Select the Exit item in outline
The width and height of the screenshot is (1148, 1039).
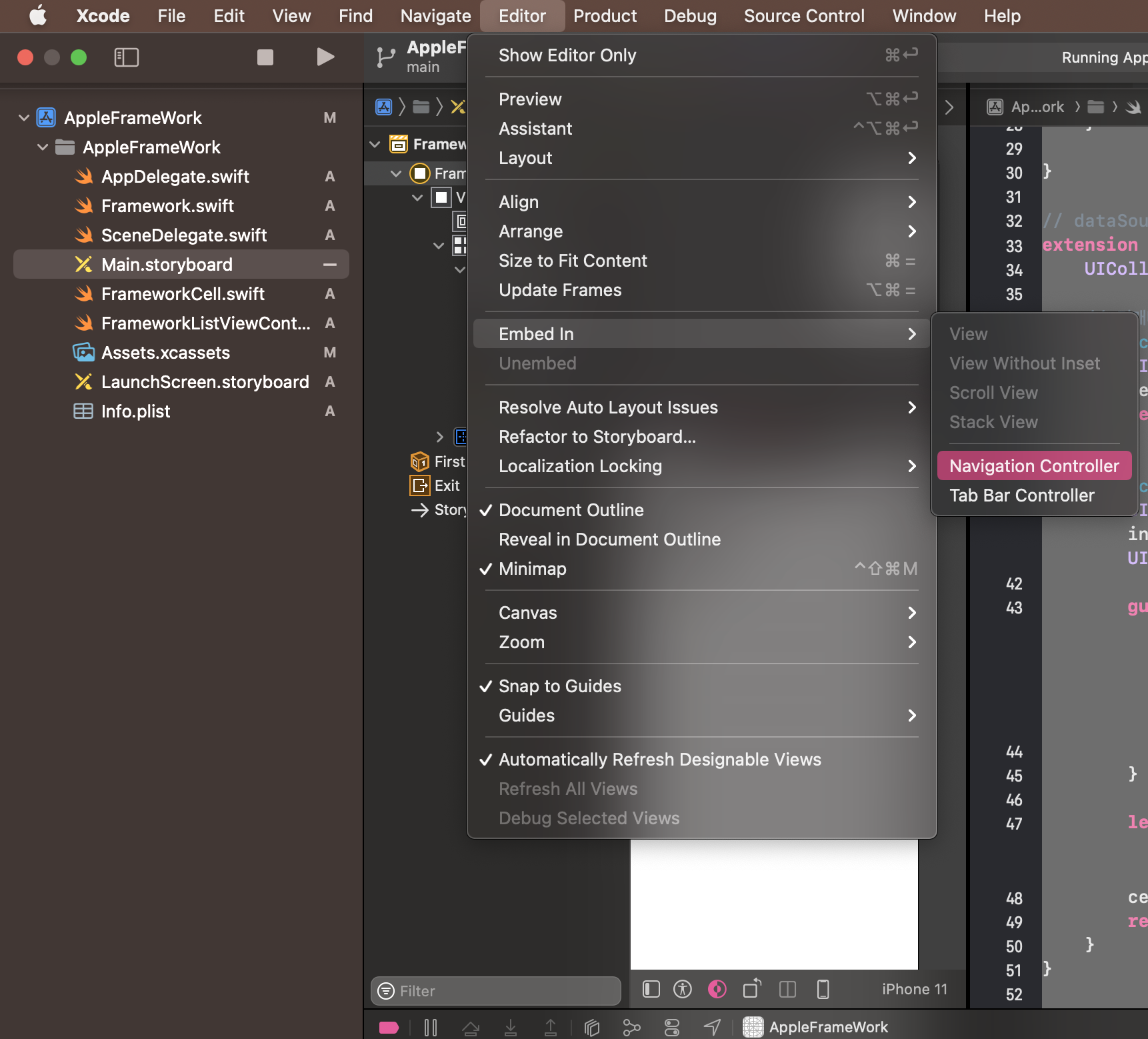pos(435,485)
